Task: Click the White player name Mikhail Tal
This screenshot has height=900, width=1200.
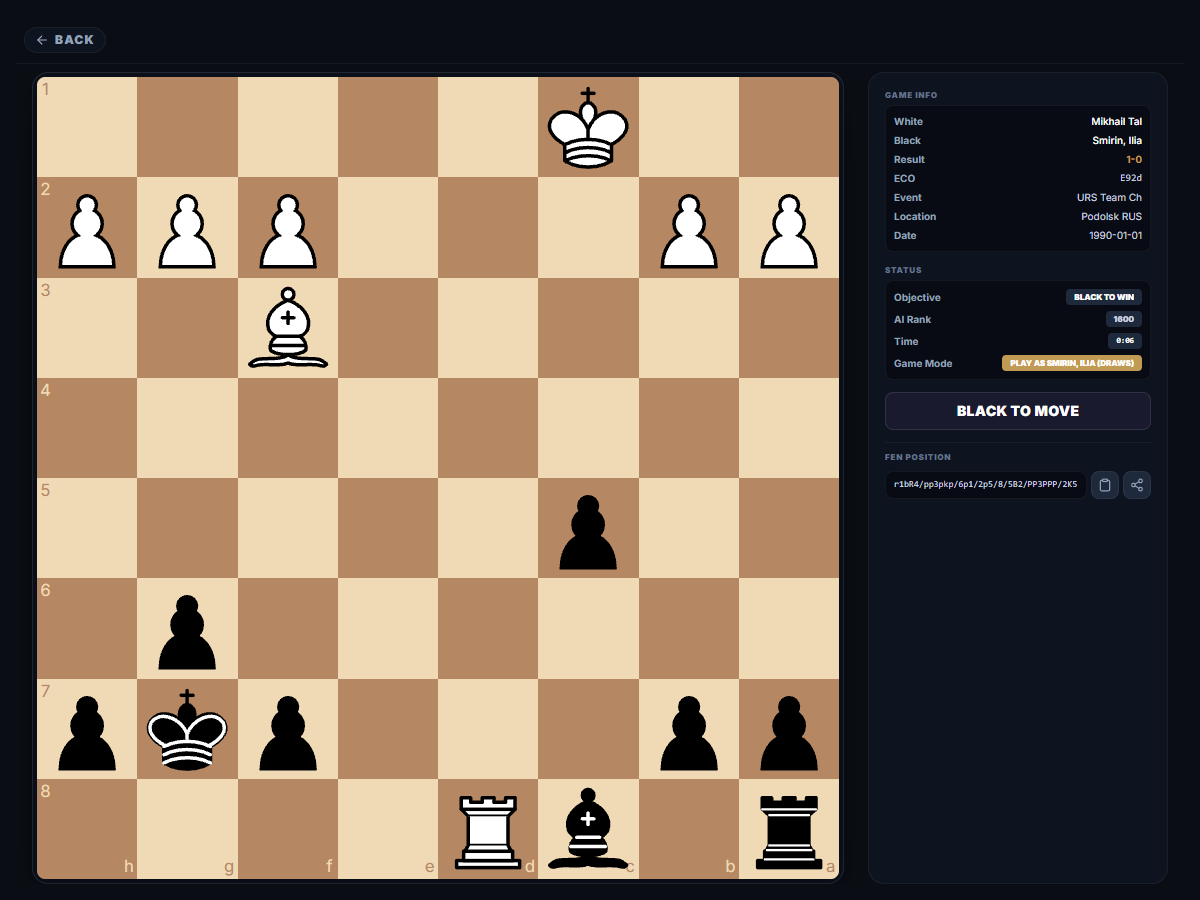Action: pos(1116,121)
